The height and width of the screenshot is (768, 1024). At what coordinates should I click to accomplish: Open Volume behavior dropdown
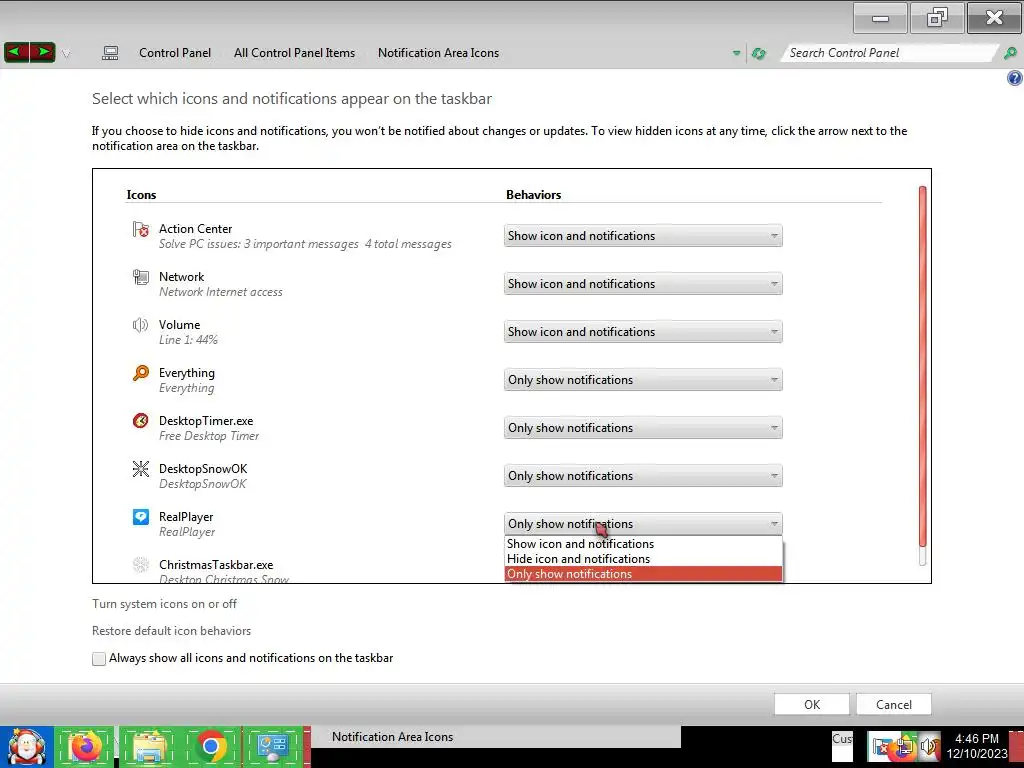643,332
